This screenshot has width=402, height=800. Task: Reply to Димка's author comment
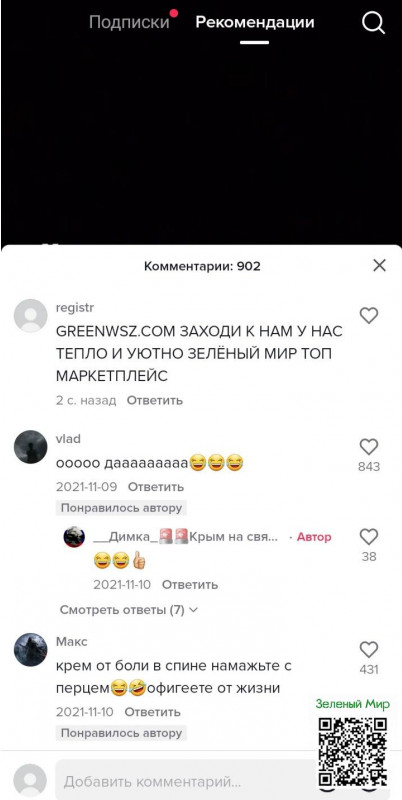click(x=190, y=585)
